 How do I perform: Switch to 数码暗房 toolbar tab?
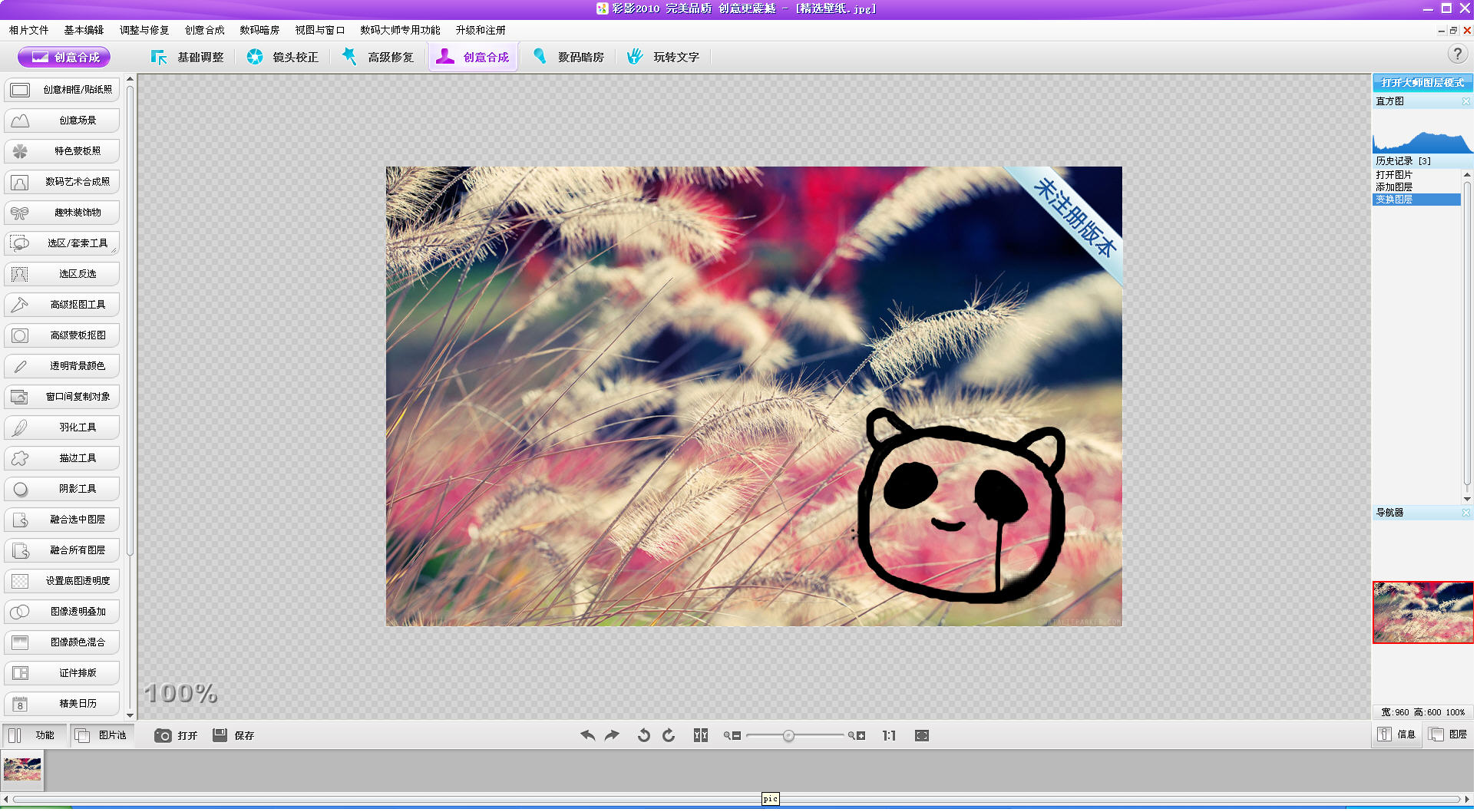pyautogui.click(x=569, y=57)
